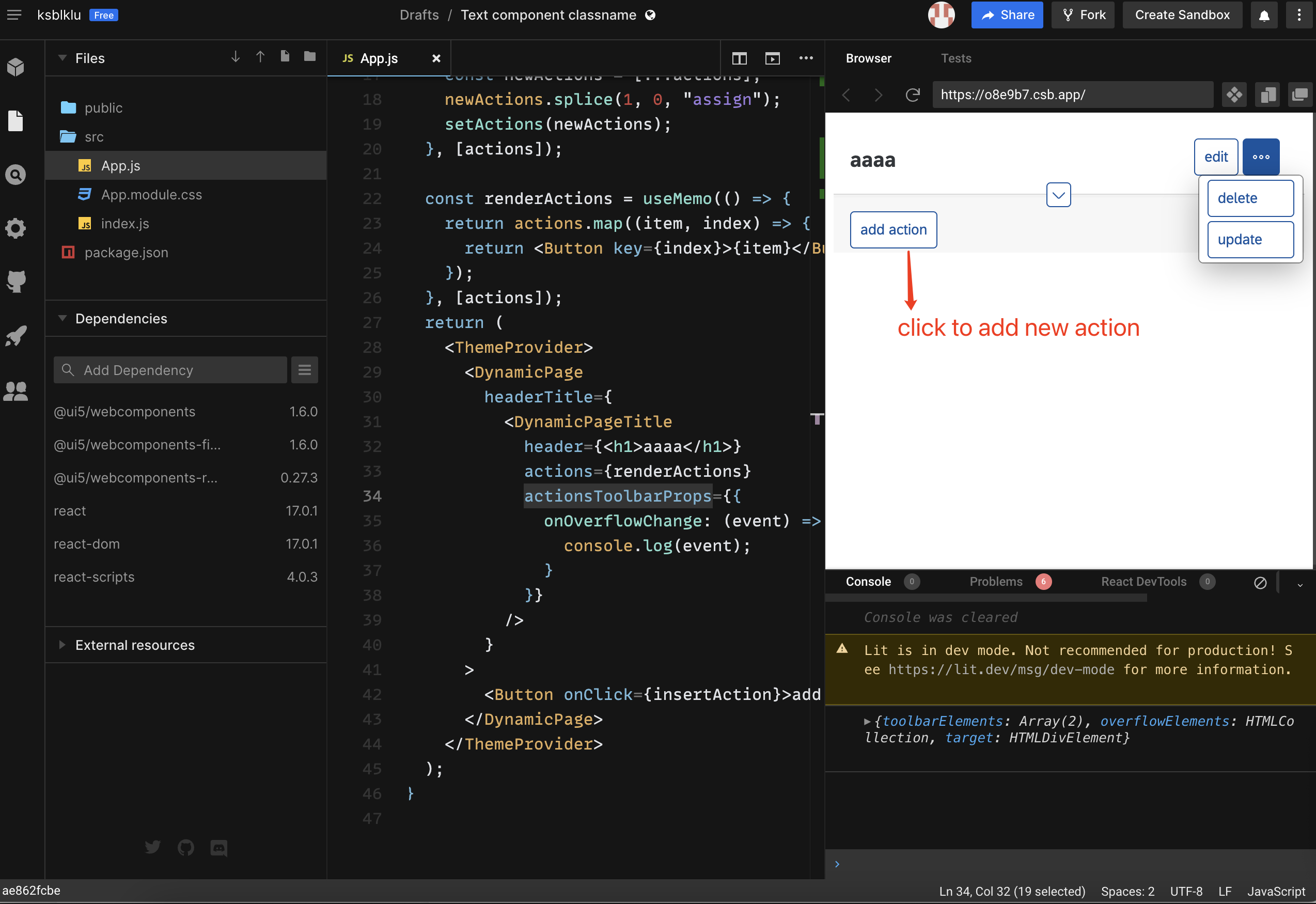Image resolution: width=1316 pixels, height=904 pixels.
Task: Open the GitHub integration panel
Action: [15, 282]
